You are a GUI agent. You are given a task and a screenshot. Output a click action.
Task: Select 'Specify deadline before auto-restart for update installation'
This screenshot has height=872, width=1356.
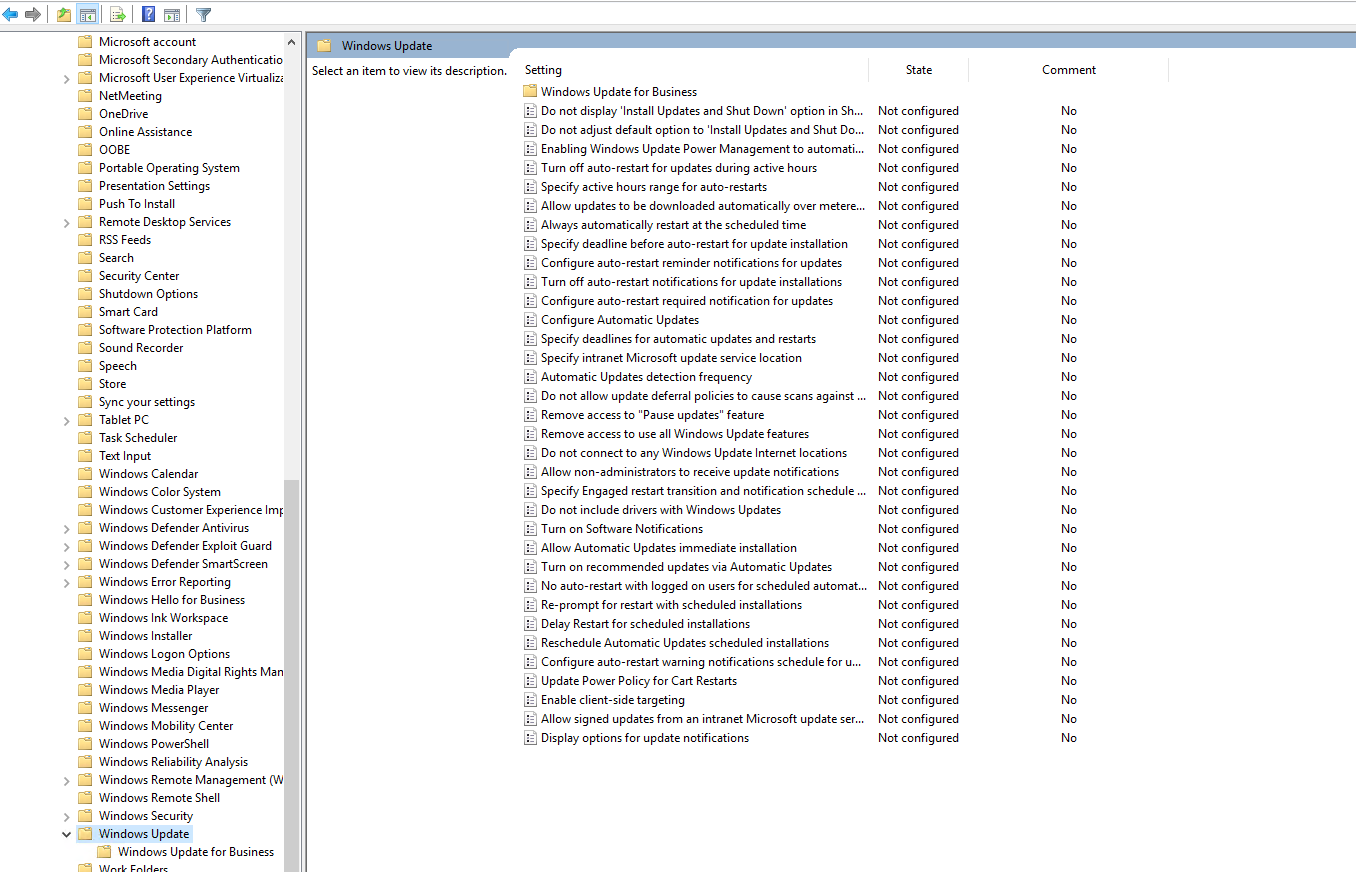(x=694, y=244)
